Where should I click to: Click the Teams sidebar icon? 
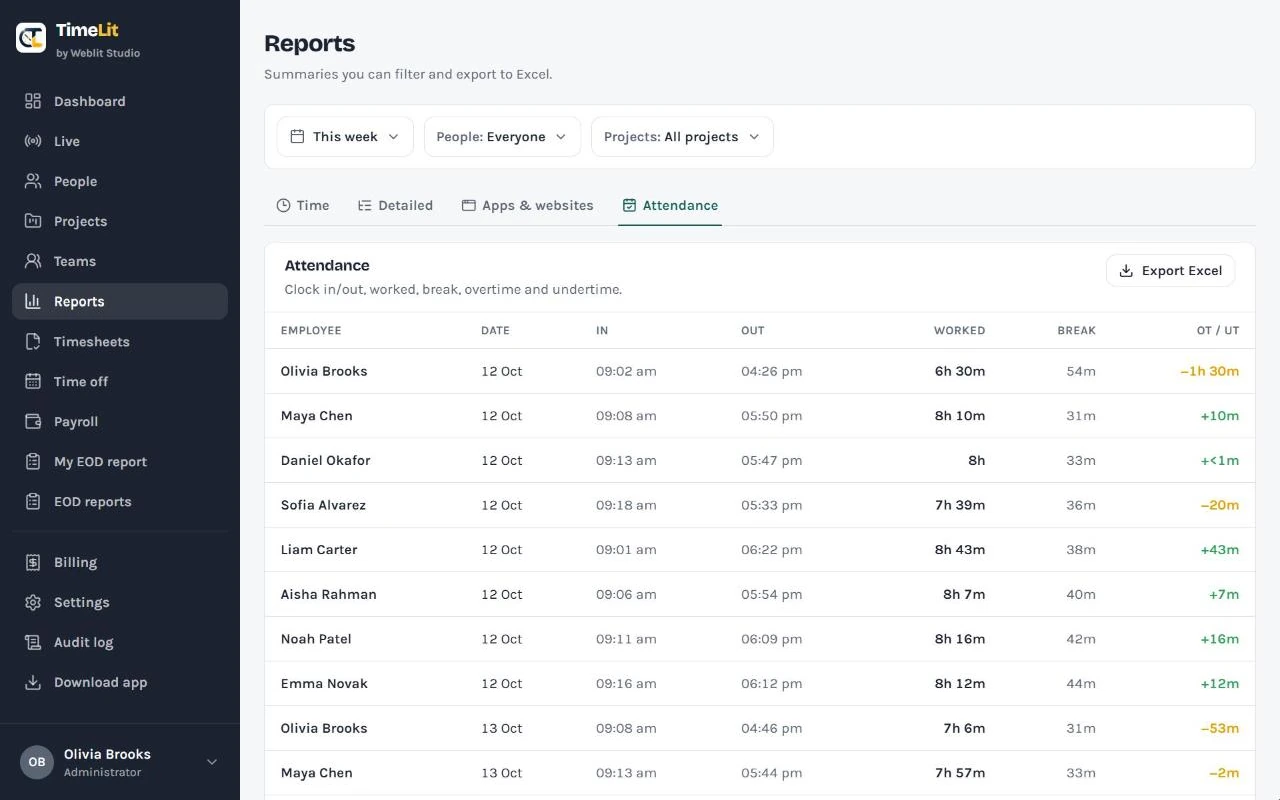coord(33,261)
